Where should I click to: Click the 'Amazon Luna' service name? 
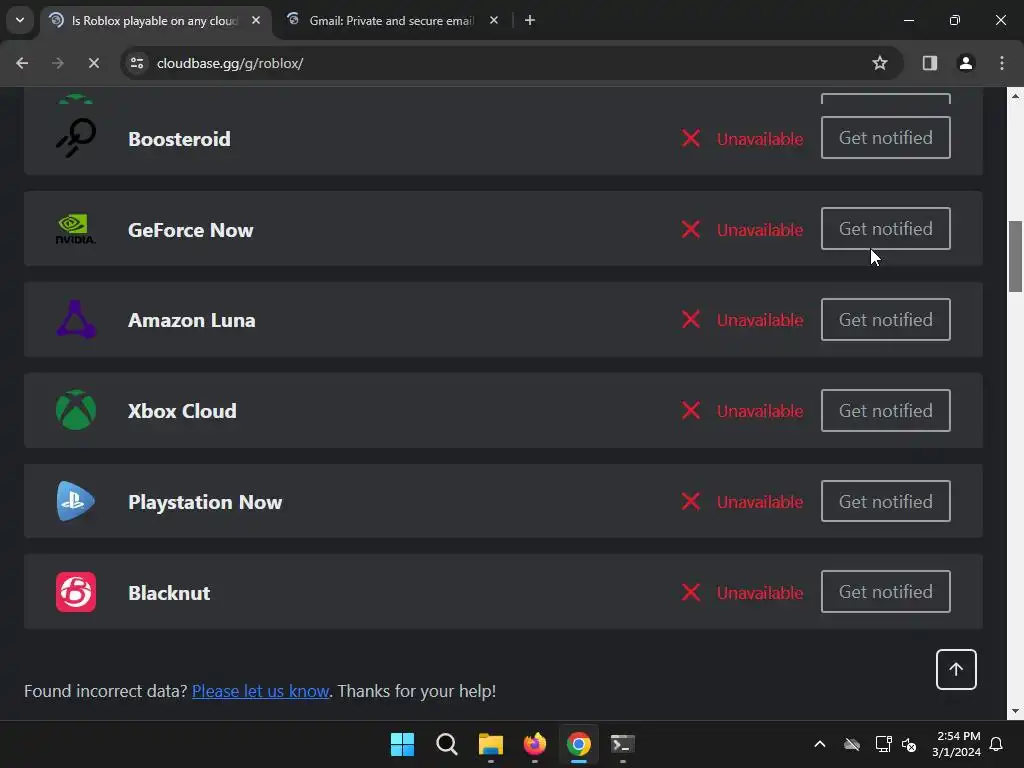click(x=191, y=320)
